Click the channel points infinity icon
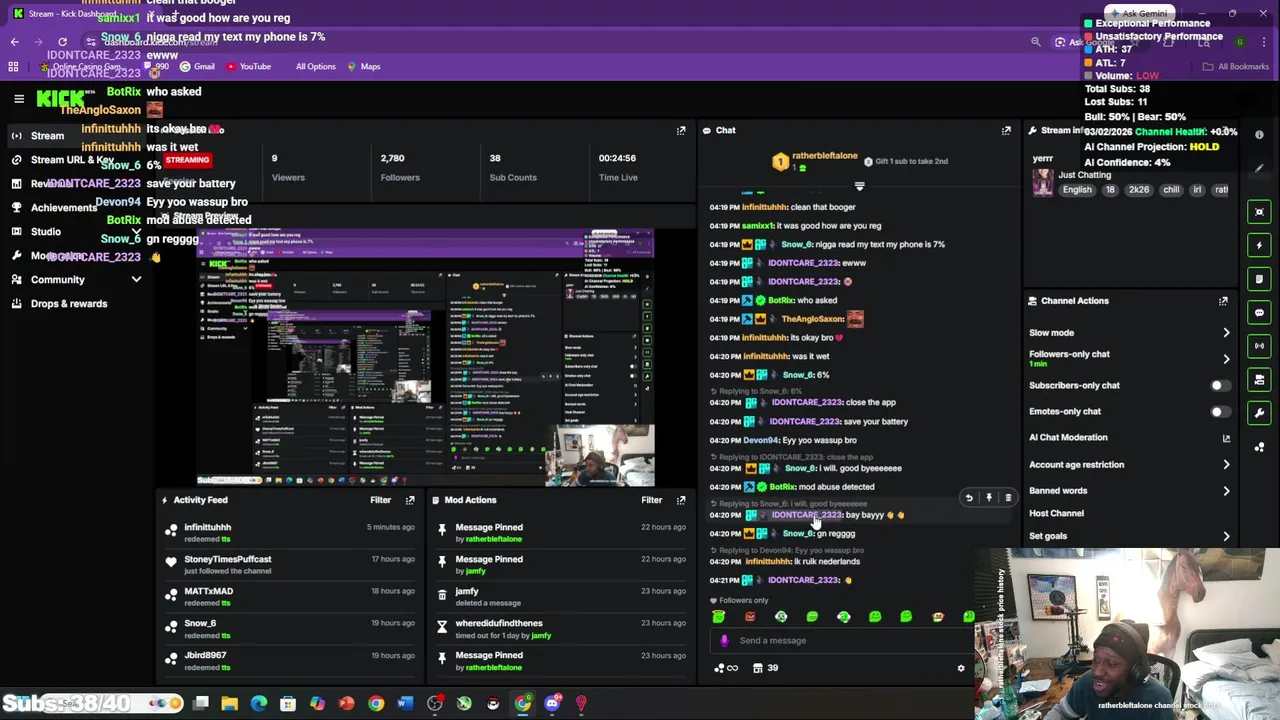1280x720 pixels. pos(726,668)
